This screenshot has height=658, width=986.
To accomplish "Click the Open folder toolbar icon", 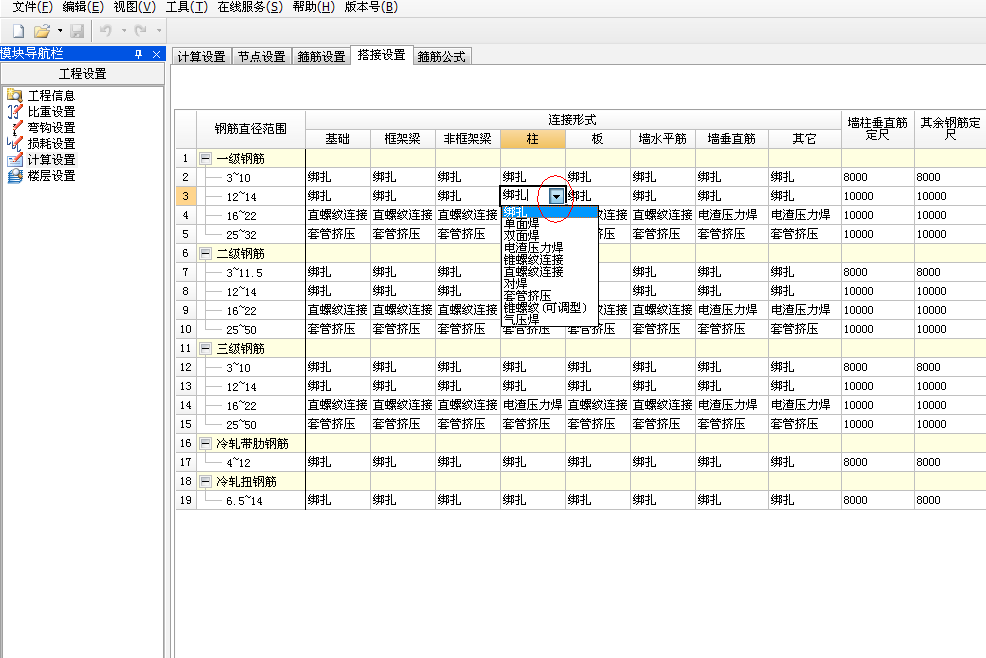I will coord(42,31).
